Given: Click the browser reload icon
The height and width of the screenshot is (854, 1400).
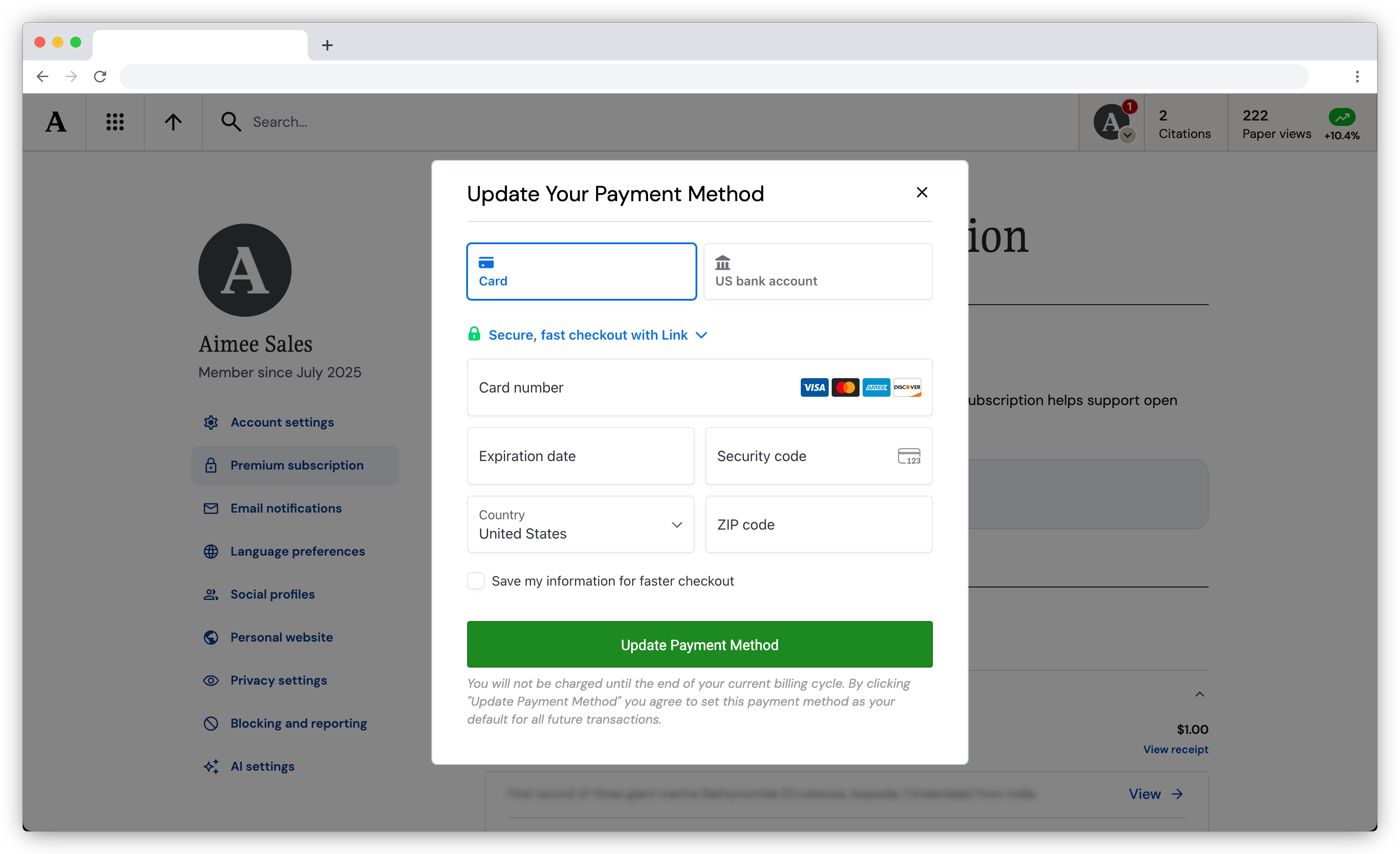Looking at the screenshot, I should (x=100, y=76).
